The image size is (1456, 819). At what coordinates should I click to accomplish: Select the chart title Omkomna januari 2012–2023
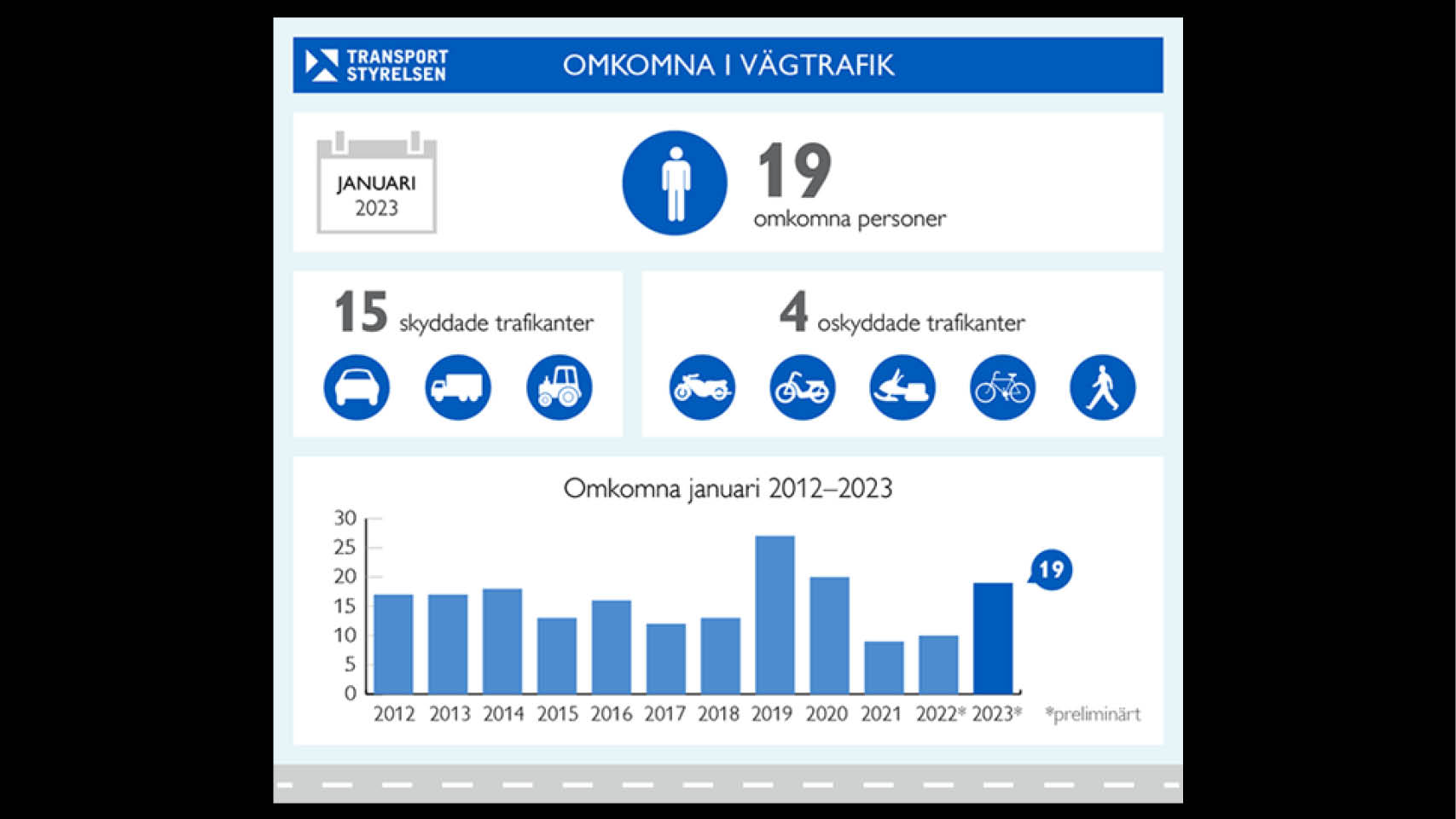pos(729,487)
